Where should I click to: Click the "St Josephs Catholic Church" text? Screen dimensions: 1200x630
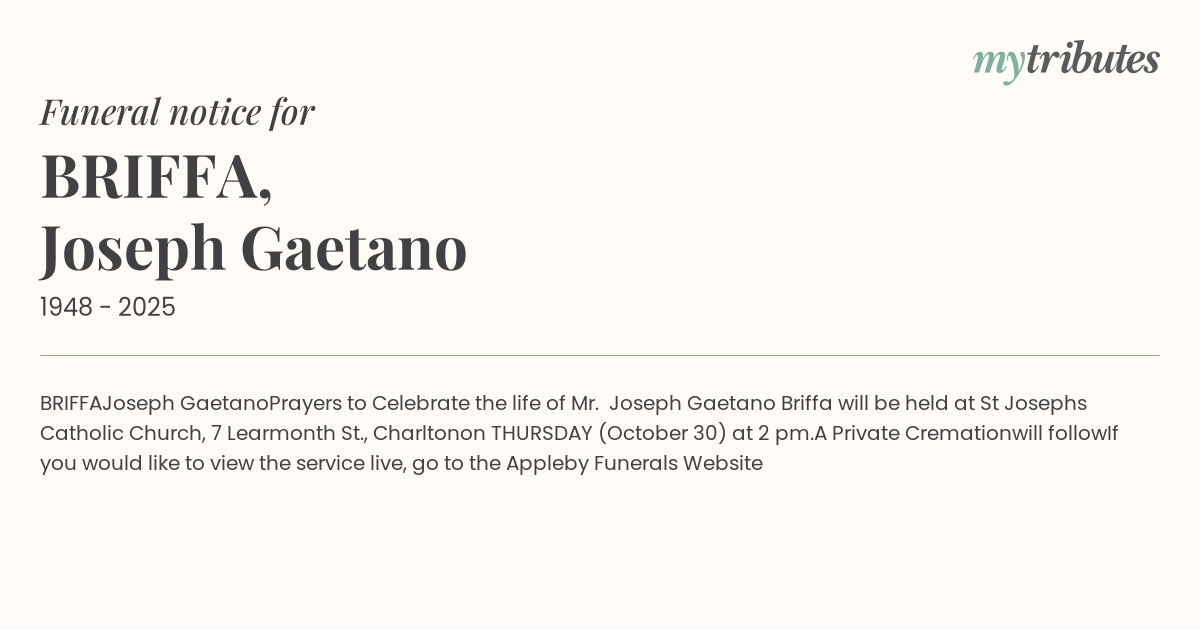pyautogui.click(x=1032, y=404)
